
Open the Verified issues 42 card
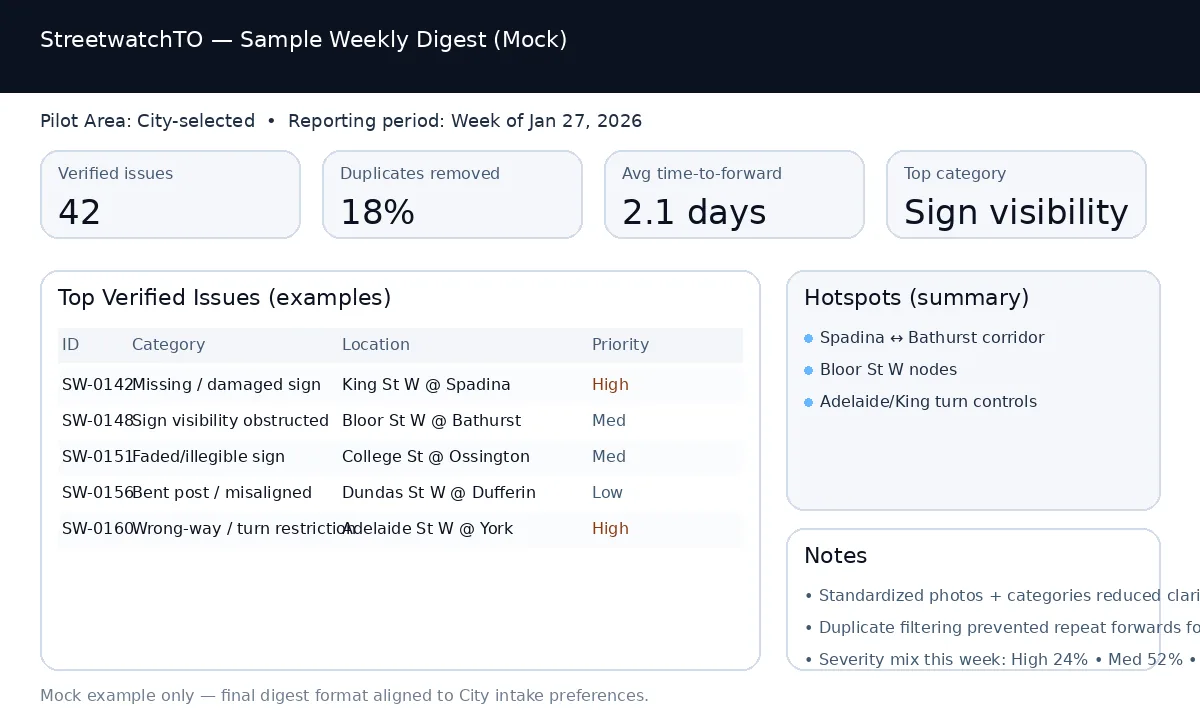170,194
